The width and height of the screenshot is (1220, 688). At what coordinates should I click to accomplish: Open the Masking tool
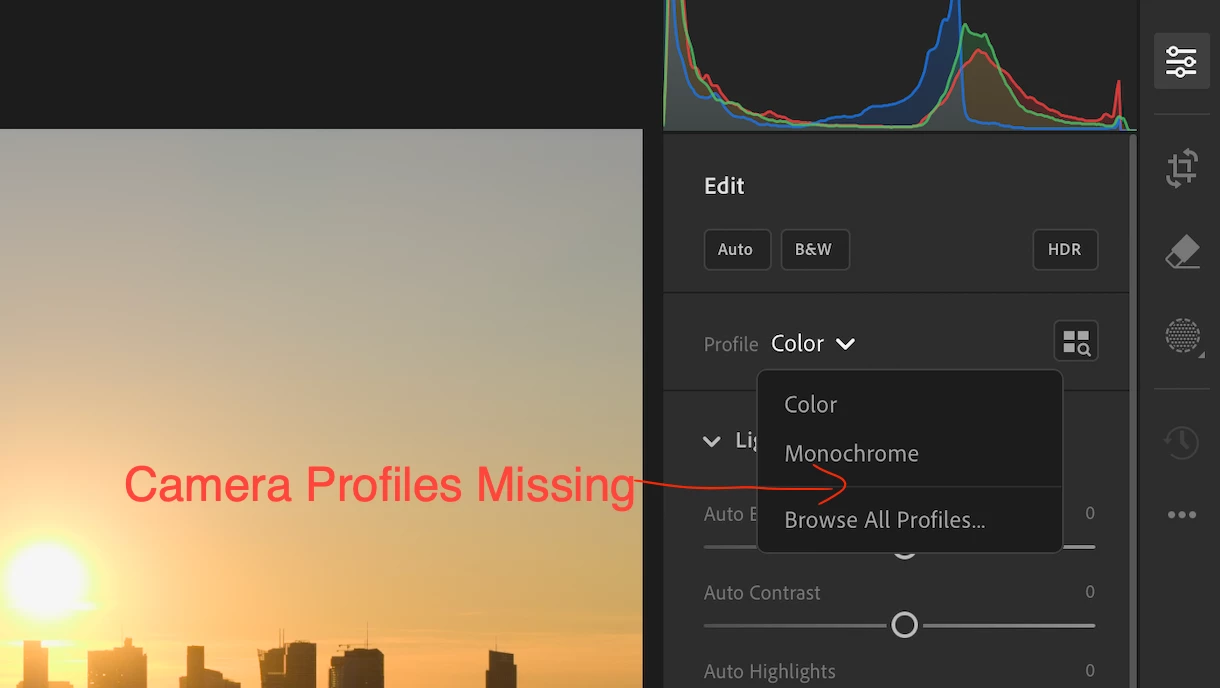pos(1183,336)
